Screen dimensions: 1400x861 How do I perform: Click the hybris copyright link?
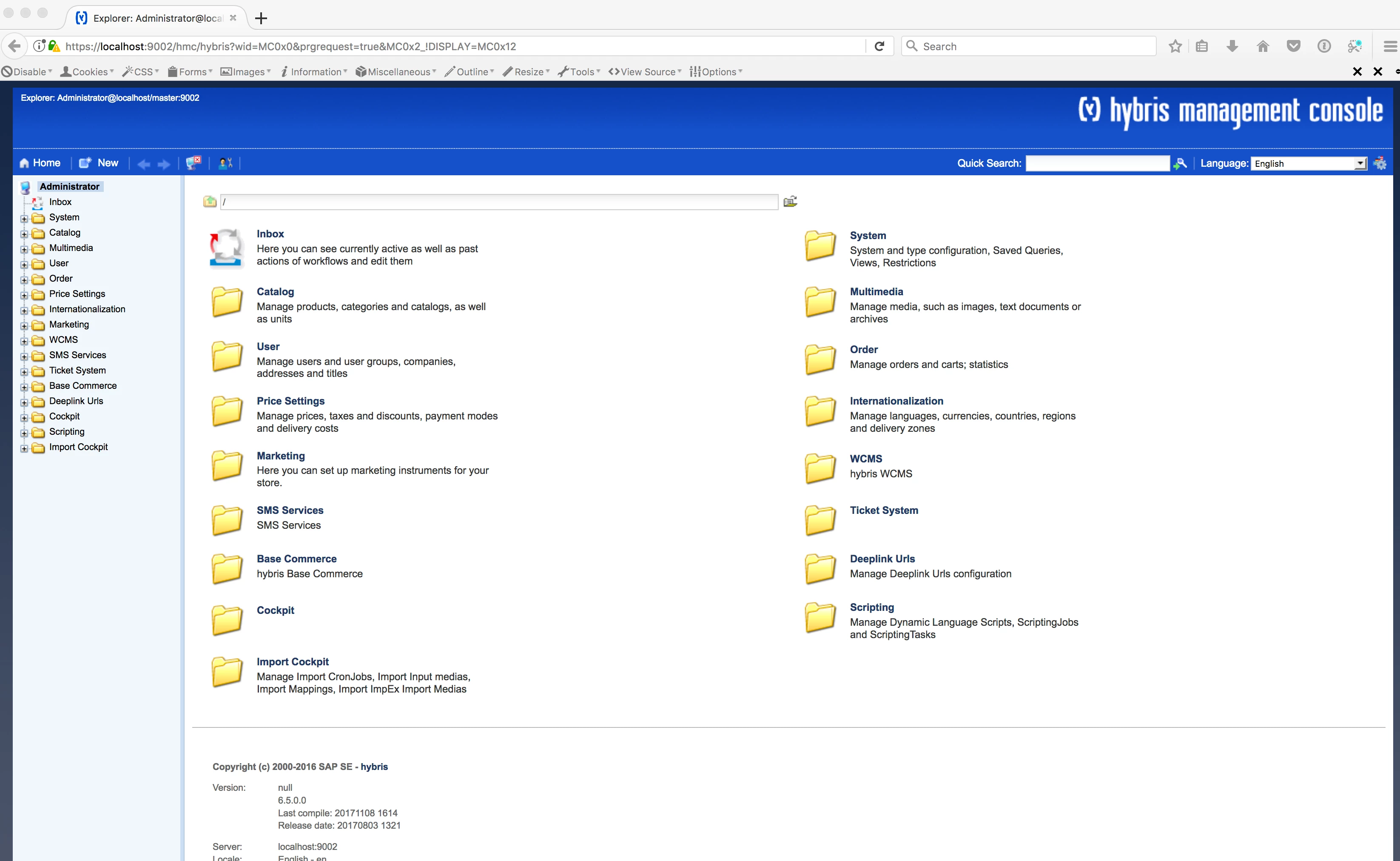click(374, 767)
